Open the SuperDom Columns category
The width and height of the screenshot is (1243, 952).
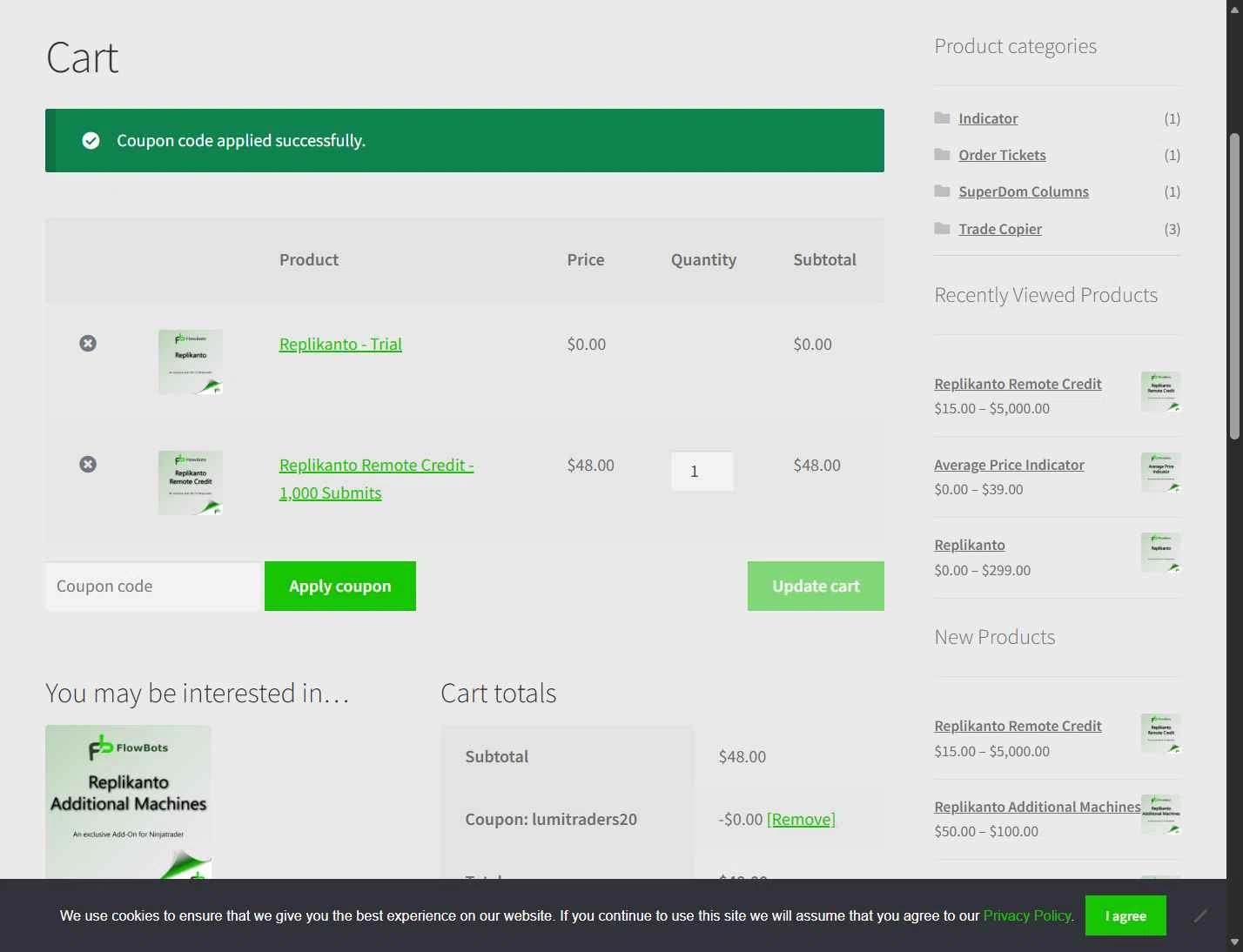(1024, 191)
